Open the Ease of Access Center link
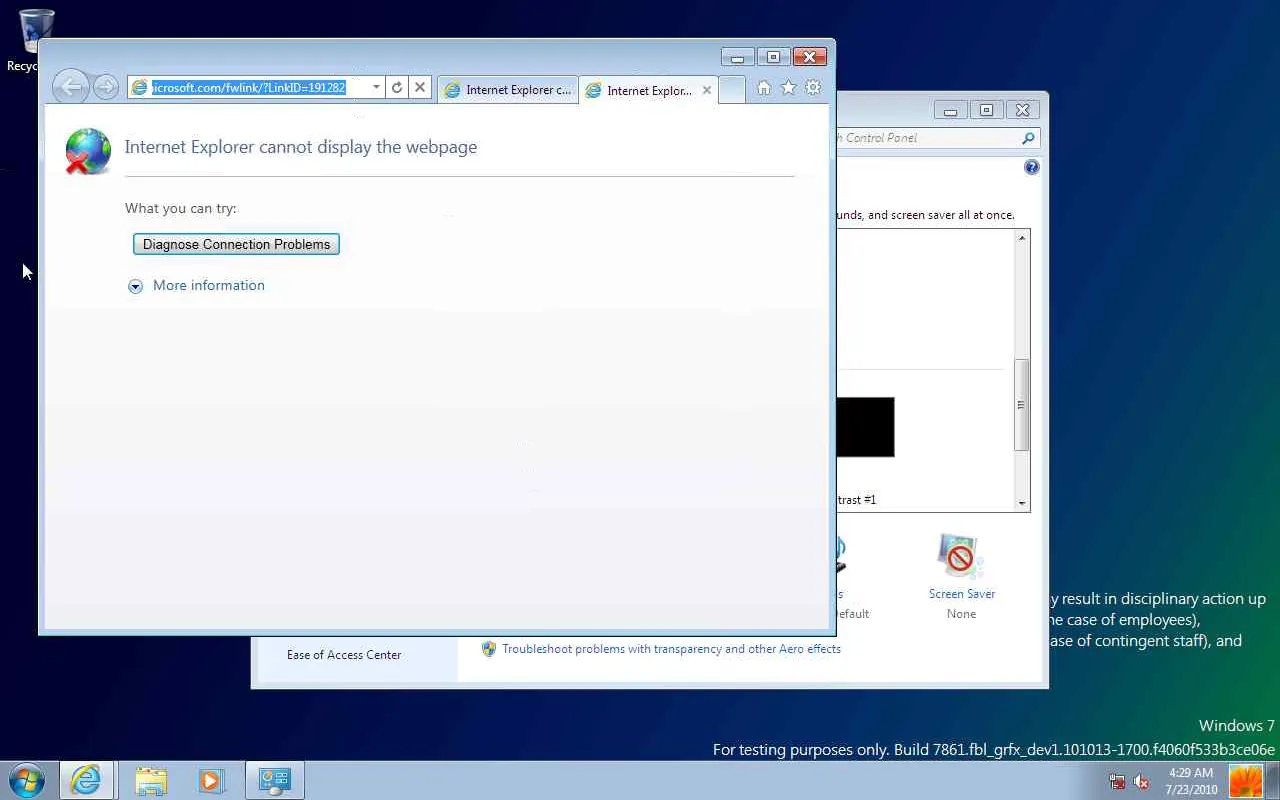Image resolution: width=1280 pixels, height=800 pixels. (344, 655)
